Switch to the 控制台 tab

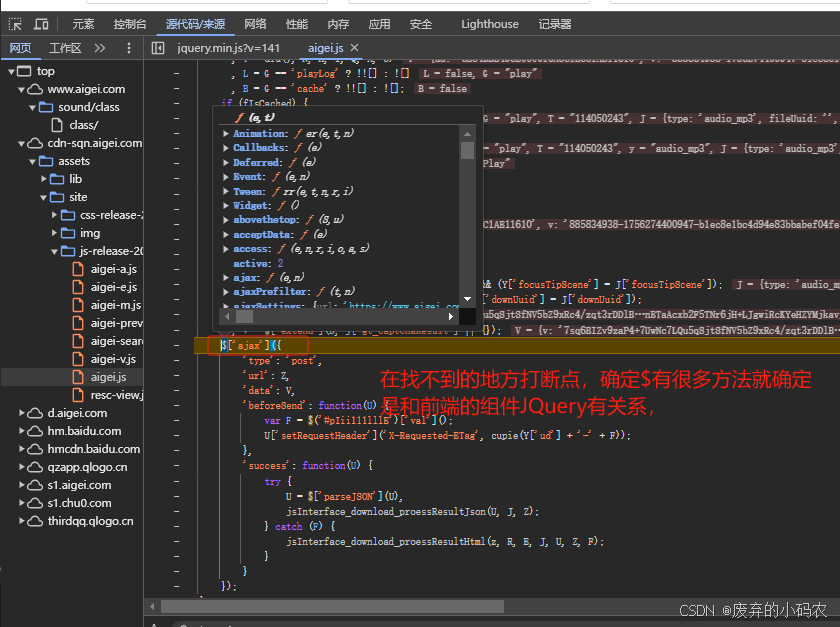tap(130, 24)
